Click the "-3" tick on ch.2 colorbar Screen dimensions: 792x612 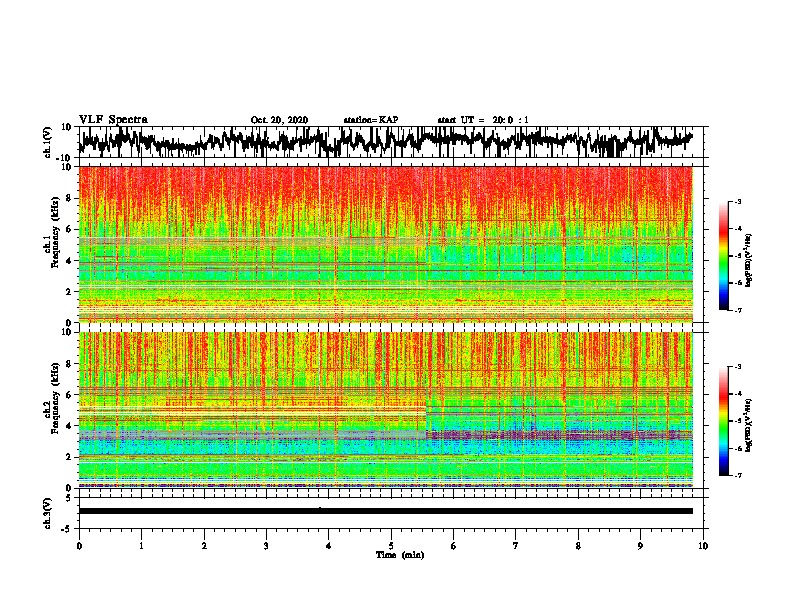(737, 367)
